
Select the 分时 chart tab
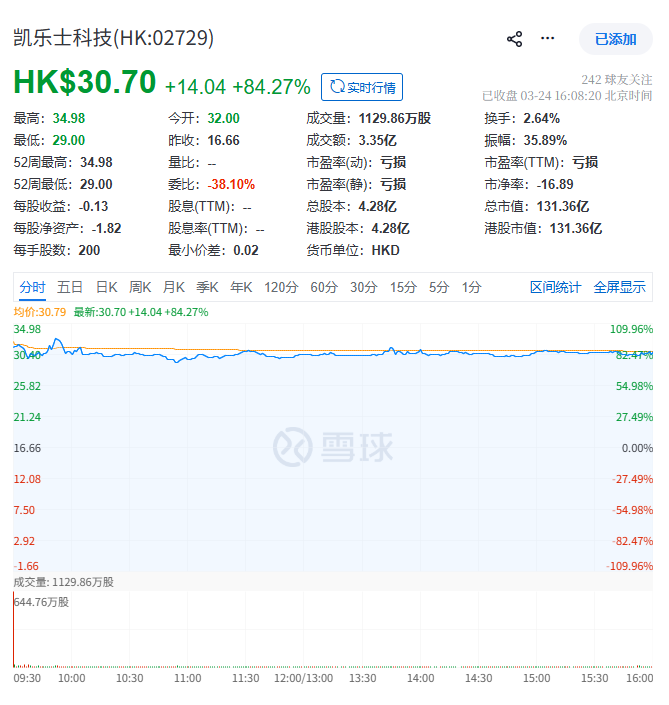tap(32, 287)
